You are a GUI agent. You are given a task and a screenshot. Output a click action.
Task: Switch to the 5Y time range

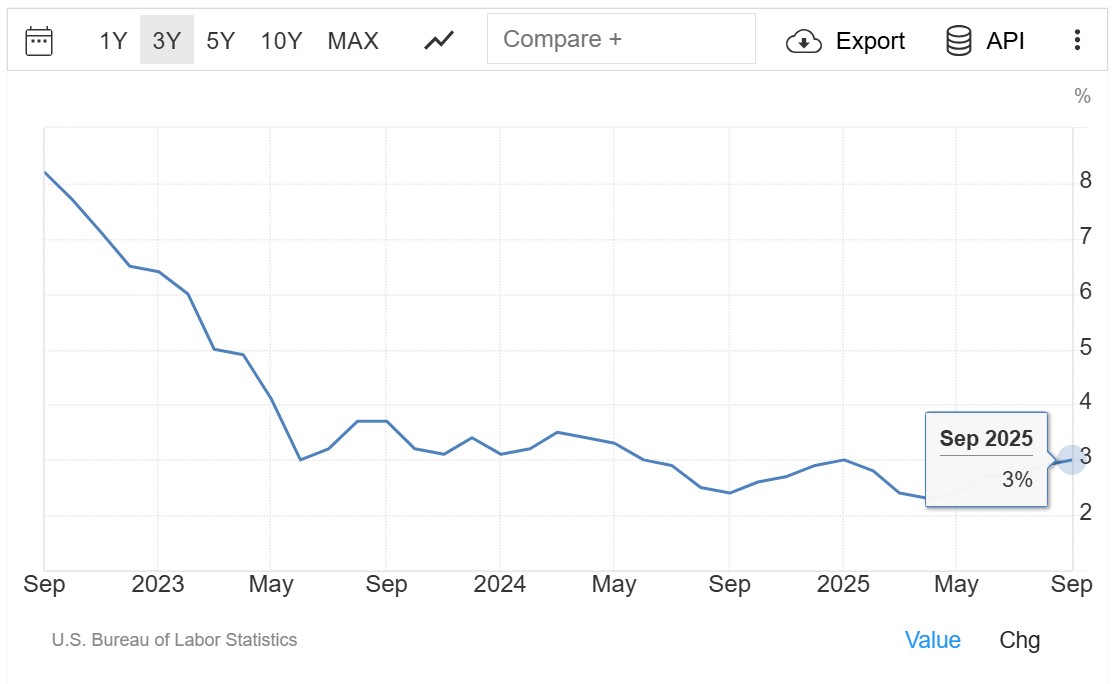pyautogui.click(x=220, y=41)
